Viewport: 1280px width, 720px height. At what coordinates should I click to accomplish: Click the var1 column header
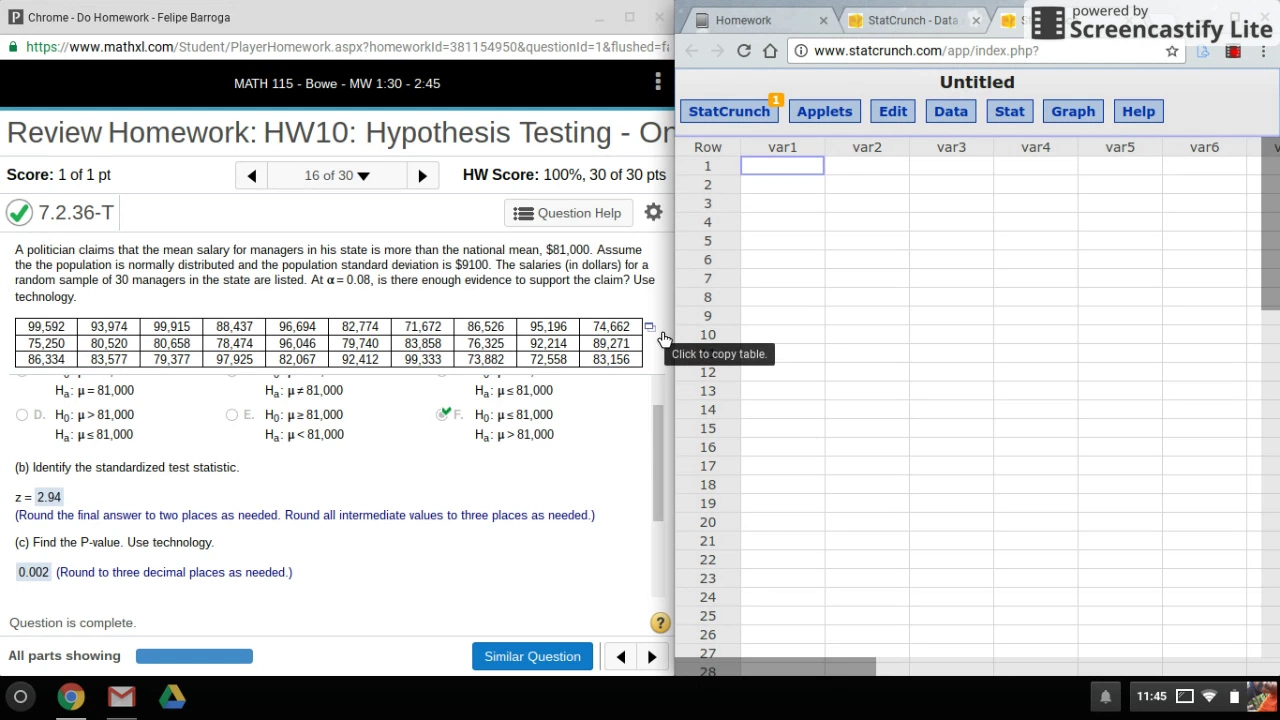pos(782,147)
